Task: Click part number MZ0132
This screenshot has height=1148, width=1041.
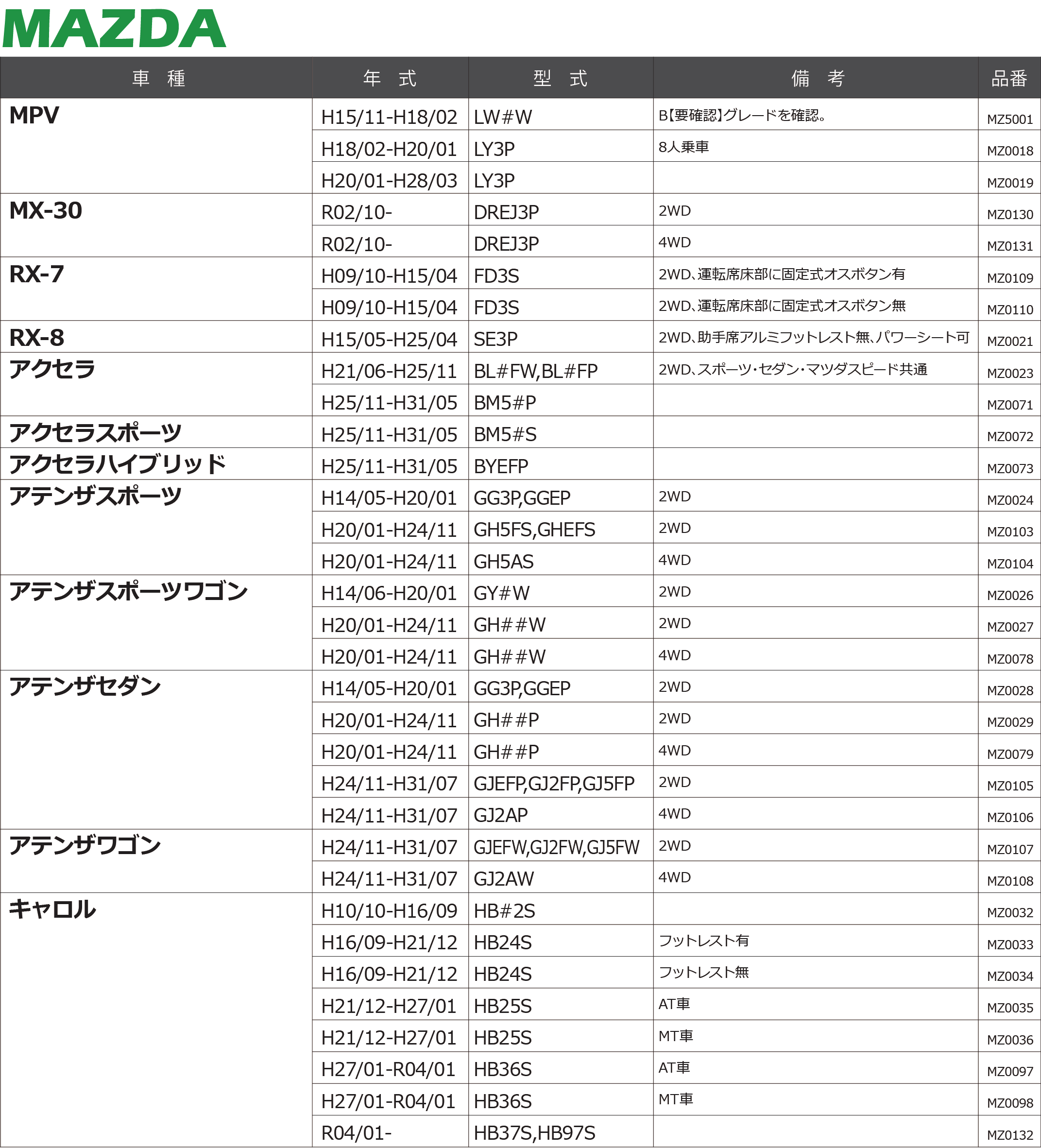Action: coord(1010,1135)
